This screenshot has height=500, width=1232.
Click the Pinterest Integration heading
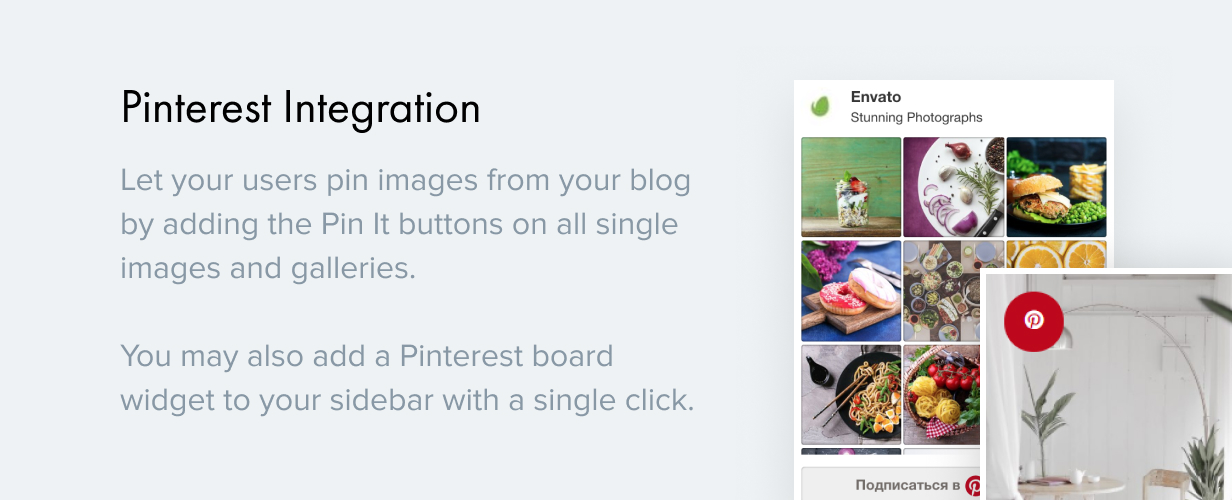(x=300, y=108)
